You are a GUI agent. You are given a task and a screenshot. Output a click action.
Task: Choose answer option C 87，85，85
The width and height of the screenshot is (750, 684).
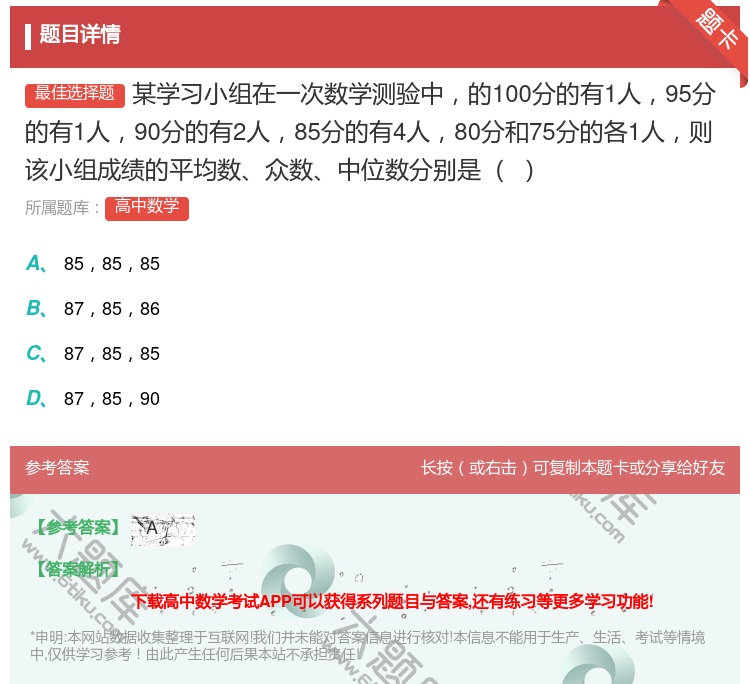coord(93,353)
